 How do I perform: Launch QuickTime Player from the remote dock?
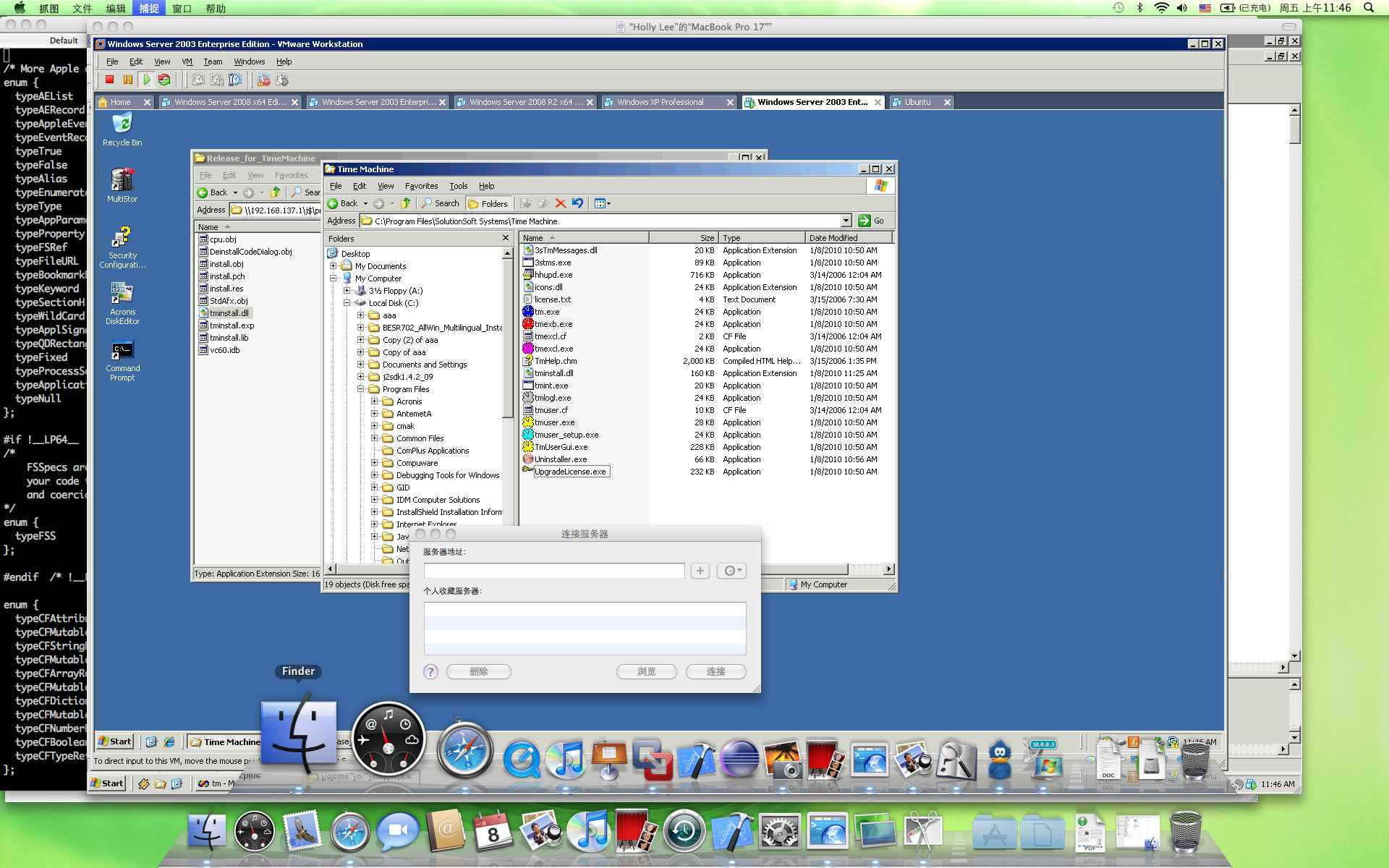pos(521,760)
